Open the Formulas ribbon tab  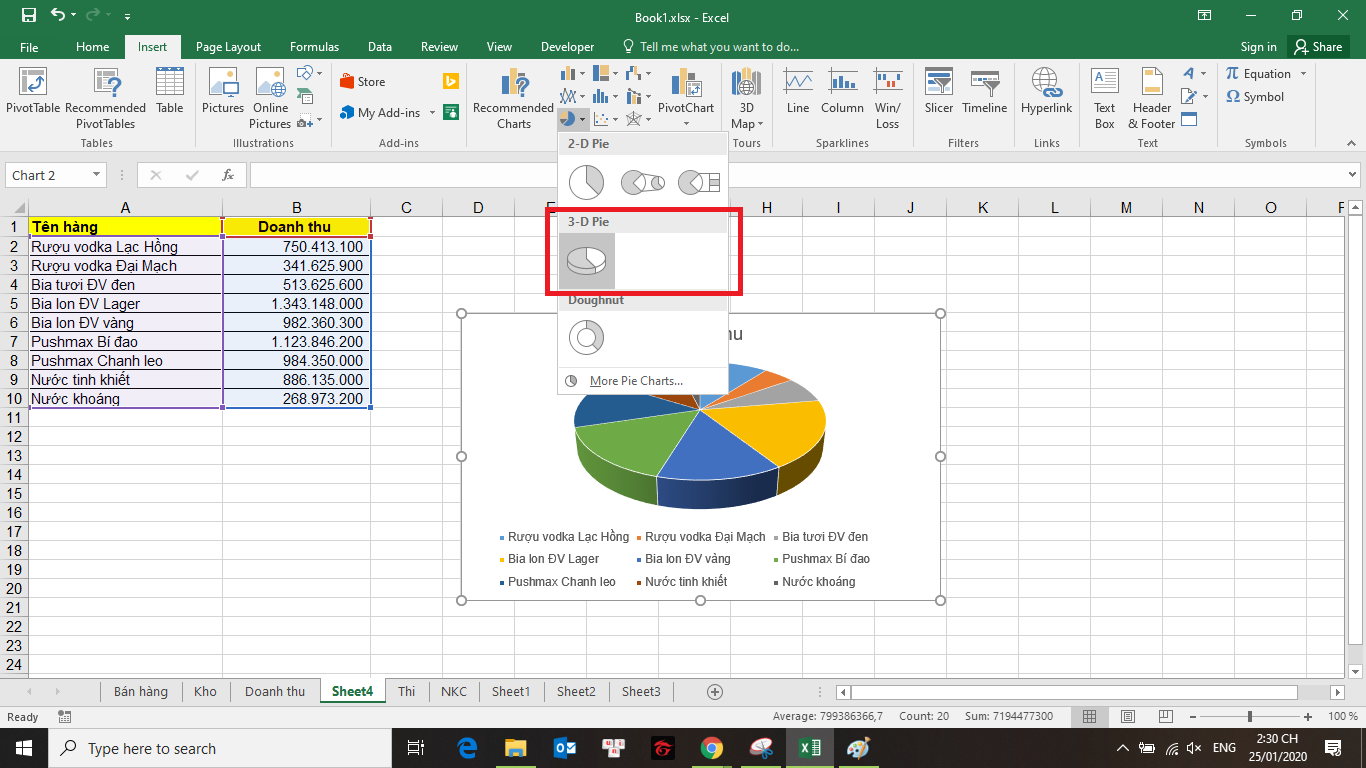tap(314, 47)
